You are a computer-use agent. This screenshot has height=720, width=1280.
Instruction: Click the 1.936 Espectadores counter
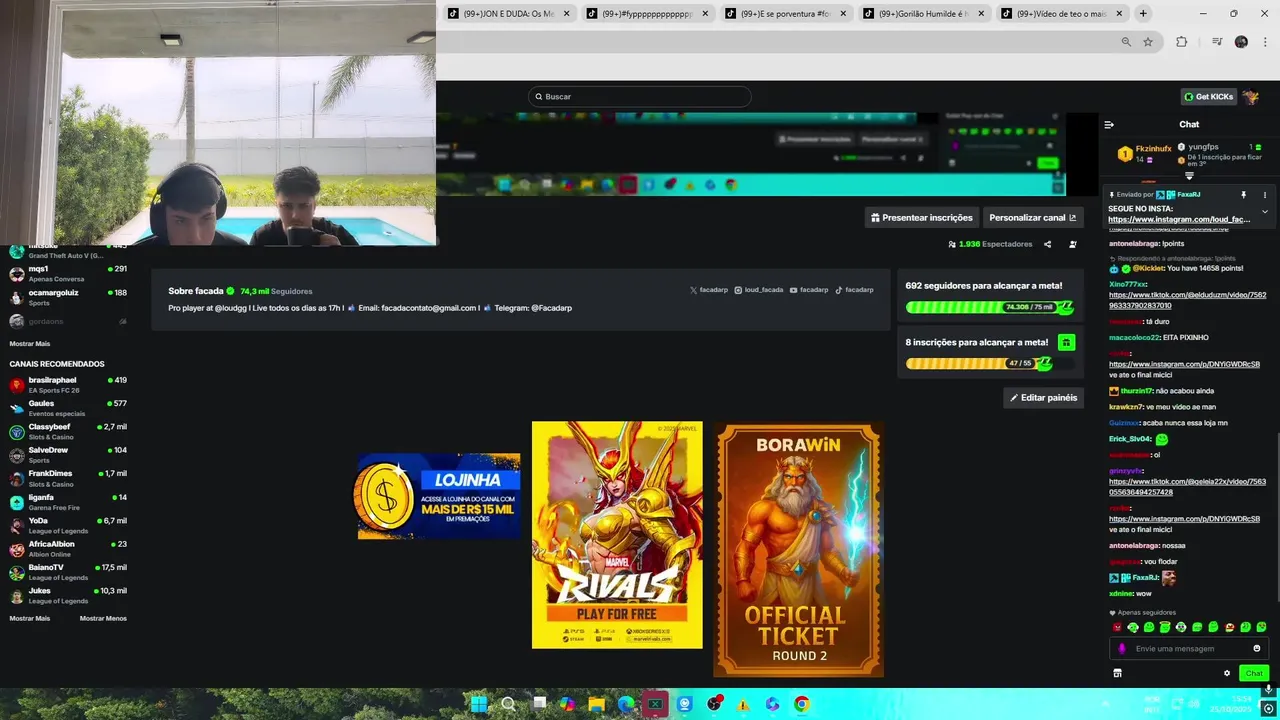click(x=990, y=244)
